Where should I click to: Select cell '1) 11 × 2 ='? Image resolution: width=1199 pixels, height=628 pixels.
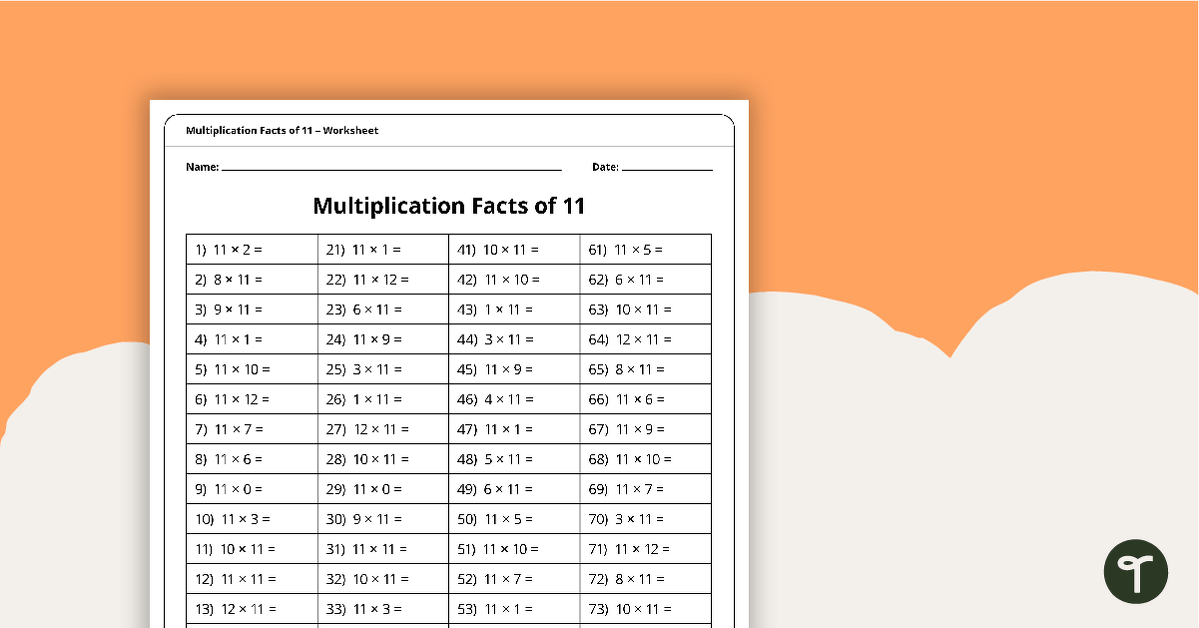pyautogui.click(x=252, y=249)
